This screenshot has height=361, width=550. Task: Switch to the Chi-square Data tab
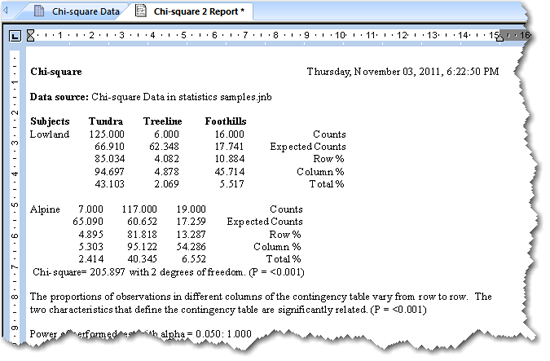pyautogui.click(x=77, y=12)
